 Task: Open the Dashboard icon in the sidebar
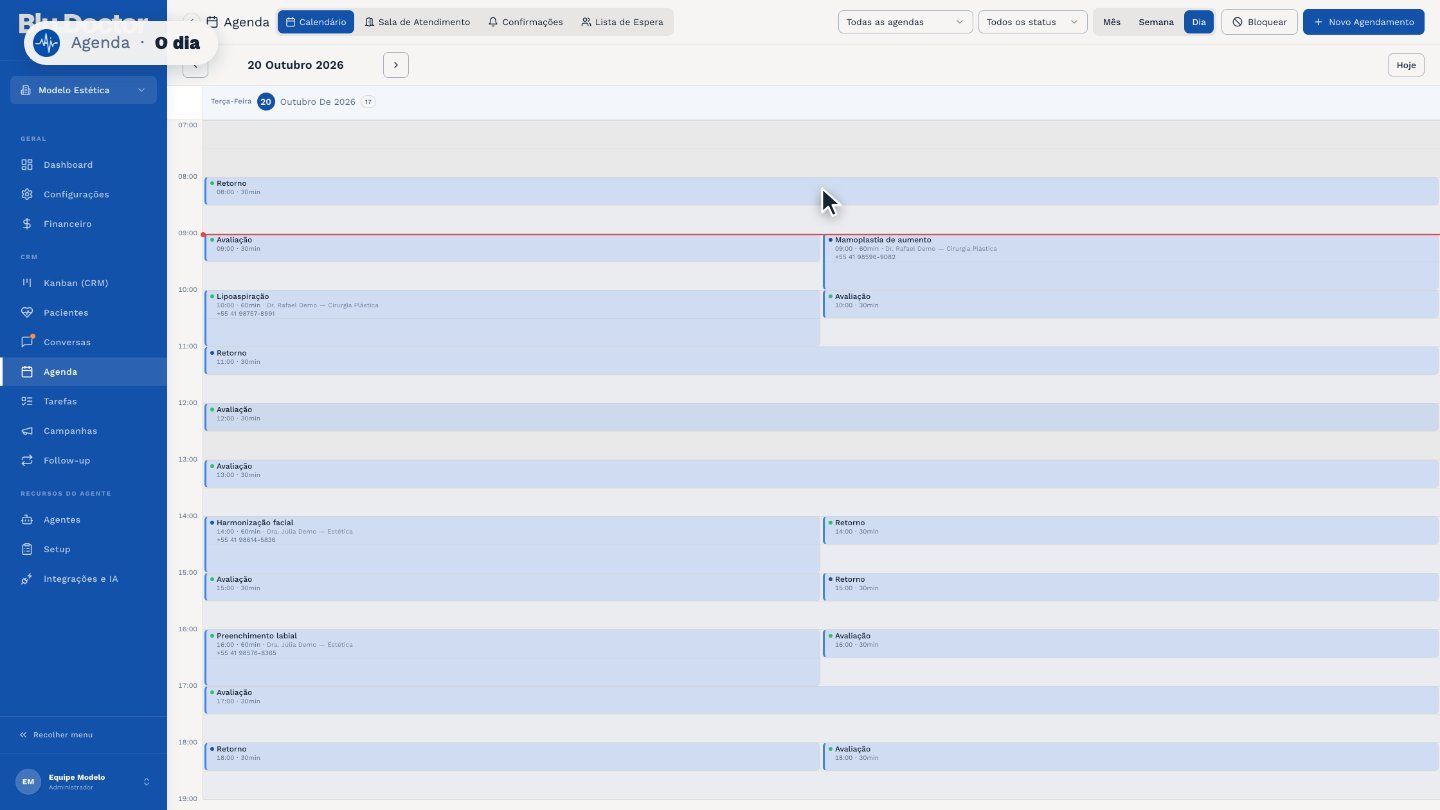tap(27, 165)
